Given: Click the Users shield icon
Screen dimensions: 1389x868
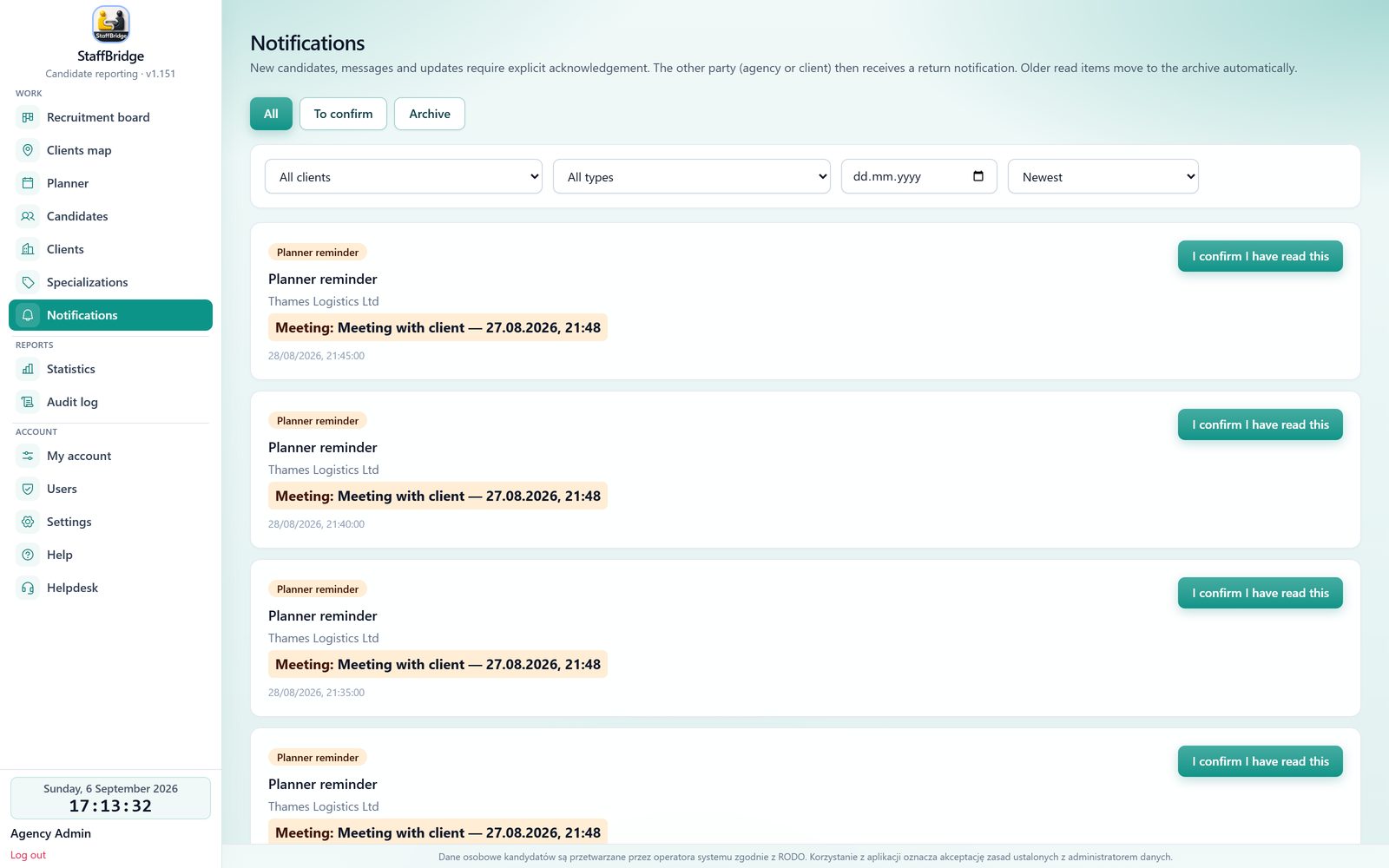Looking at the screenshot, I should pos(28,489).
